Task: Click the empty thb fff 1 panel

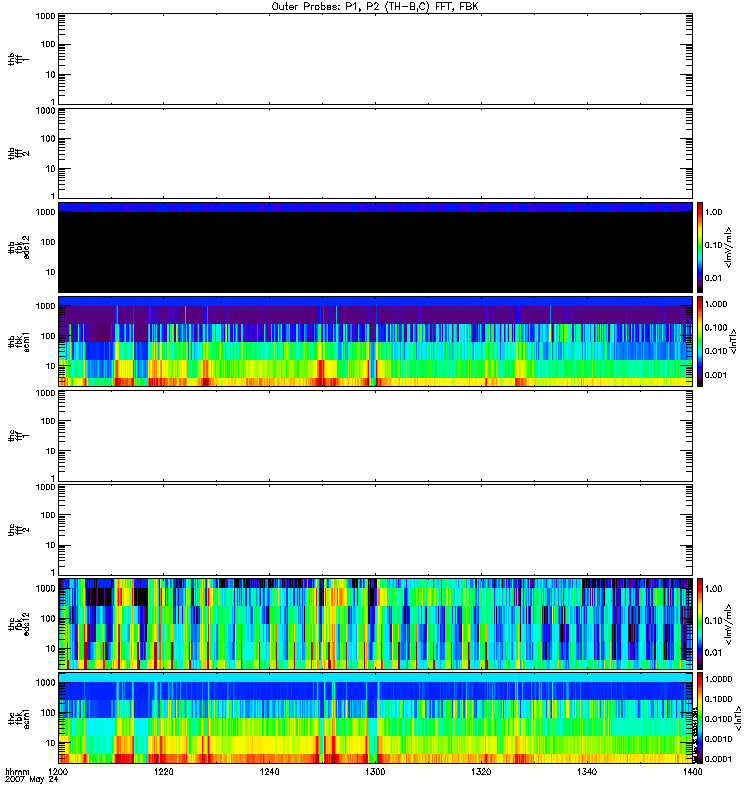Action: coord(375,58)
